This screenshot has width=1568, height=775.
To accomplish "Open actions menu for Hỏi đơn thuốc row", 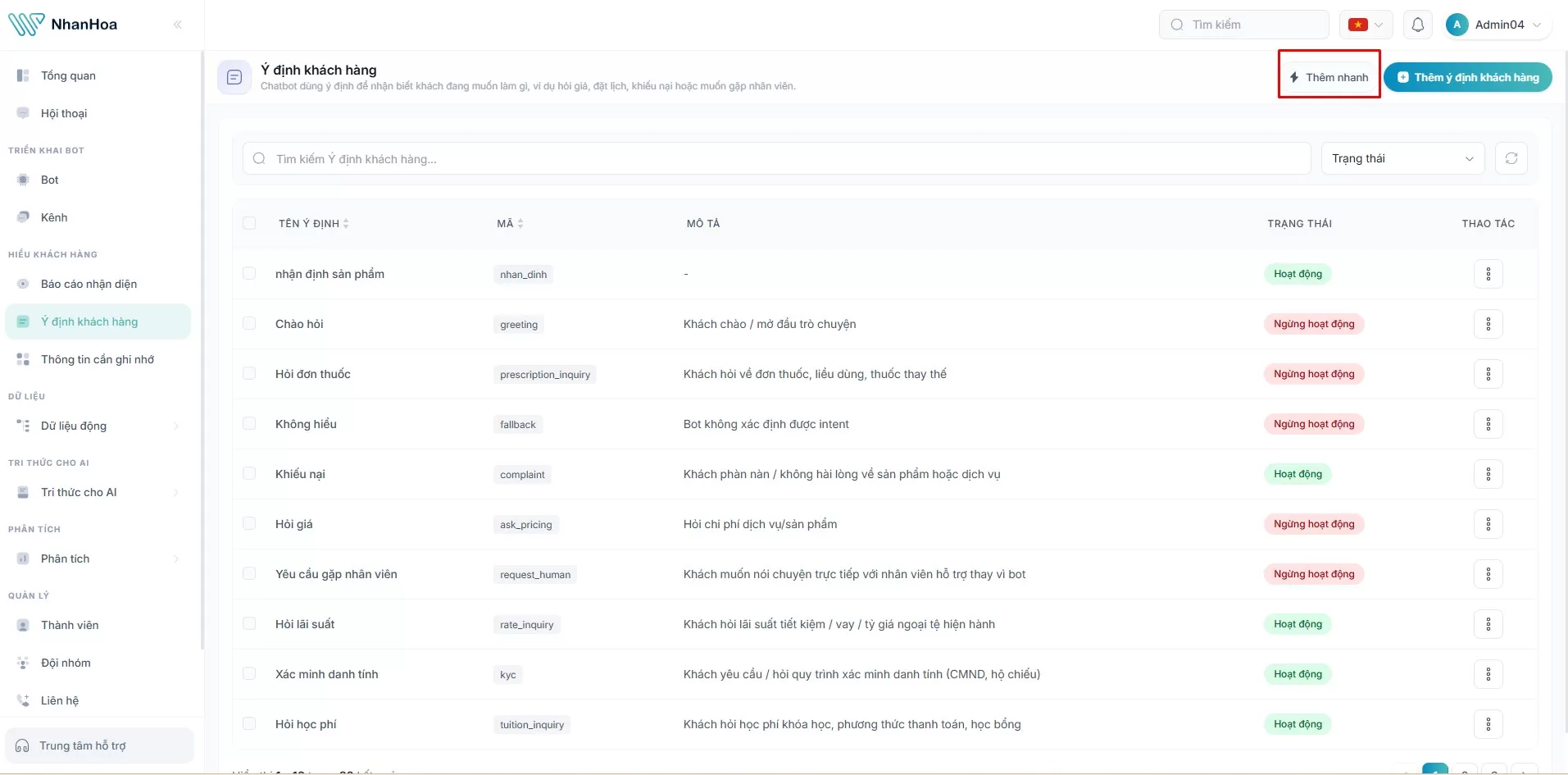I will tap(1488, 374).
